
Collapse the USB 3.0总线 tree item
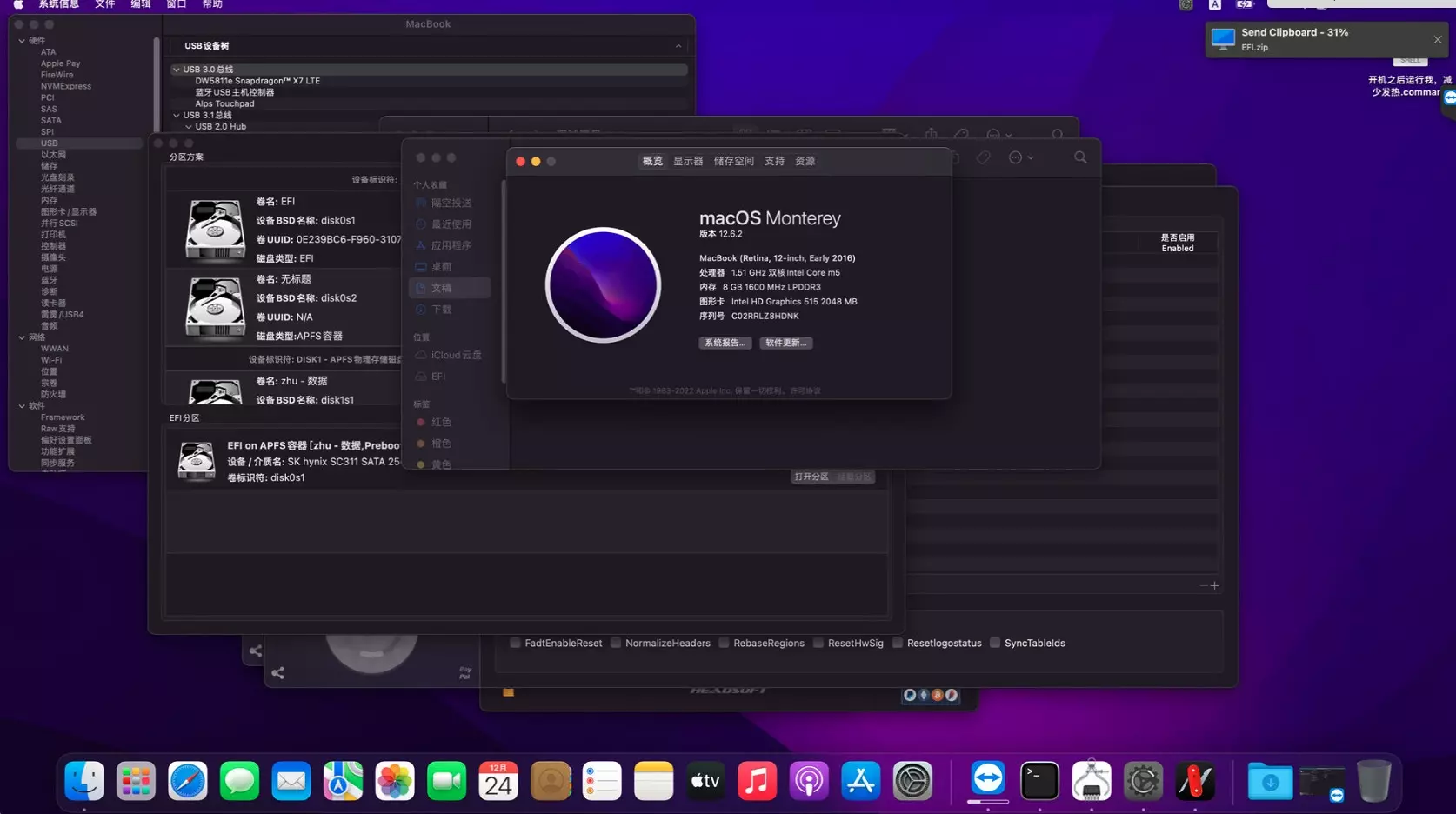[177, 69]
